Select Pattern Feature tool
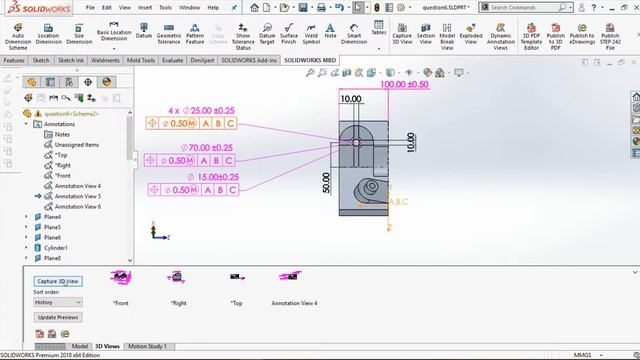The height and width of the screenshot is (360, 640). pyautogui.click(x=195, y=33)
